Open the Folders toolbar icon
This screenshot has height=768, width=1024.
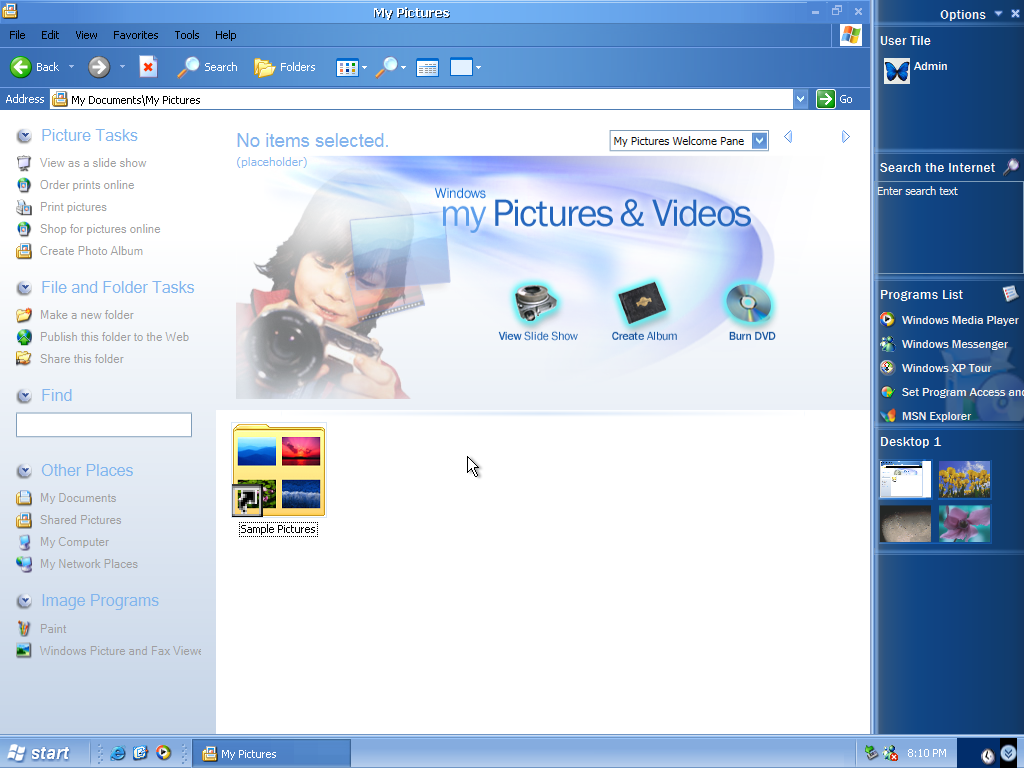point(284,66)
